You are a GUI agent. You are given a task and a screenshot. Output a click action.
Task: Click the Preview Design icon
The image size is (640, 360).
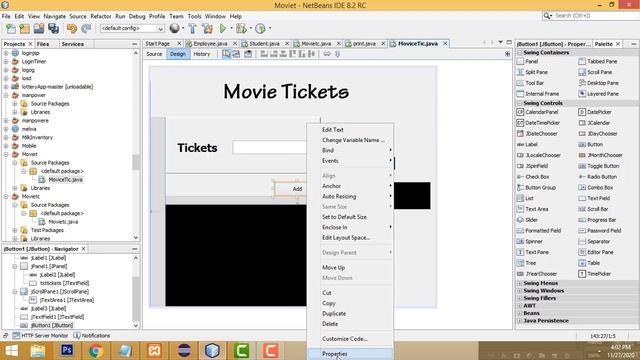(248, 54)
